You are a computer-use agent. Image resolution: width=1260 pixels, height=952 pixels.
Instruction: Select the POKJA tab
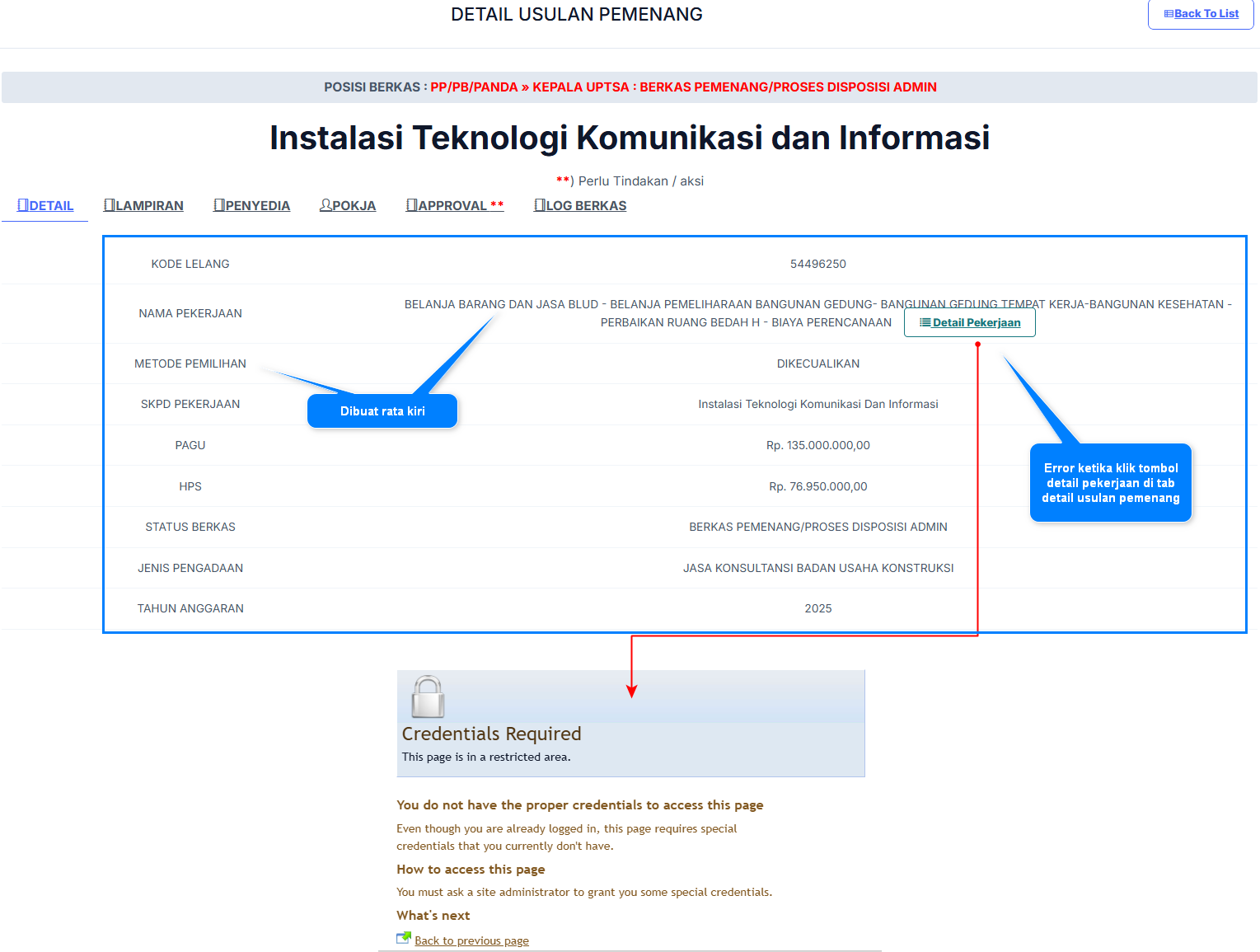[x=348, y=206]
